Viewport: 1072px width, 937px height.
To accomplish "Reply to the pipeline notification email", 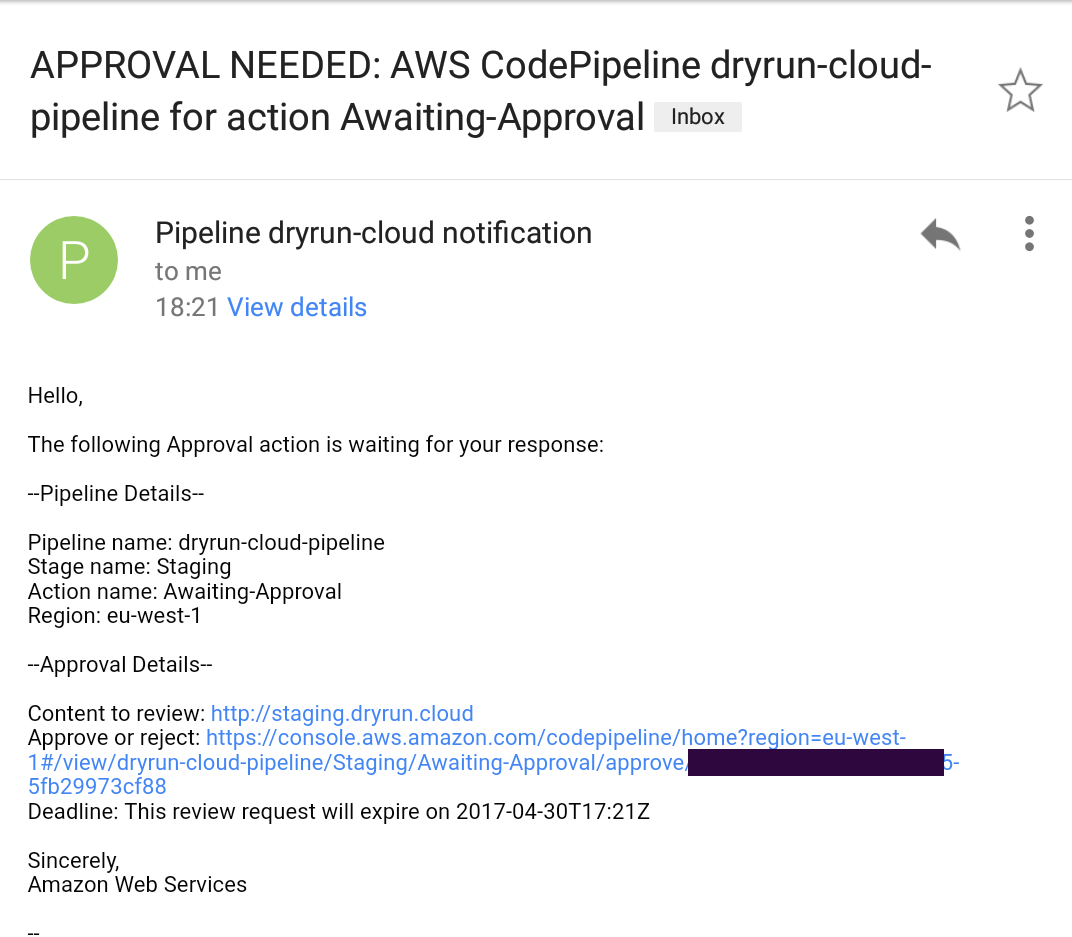I will pyautogui.click(x=941, y=234).
